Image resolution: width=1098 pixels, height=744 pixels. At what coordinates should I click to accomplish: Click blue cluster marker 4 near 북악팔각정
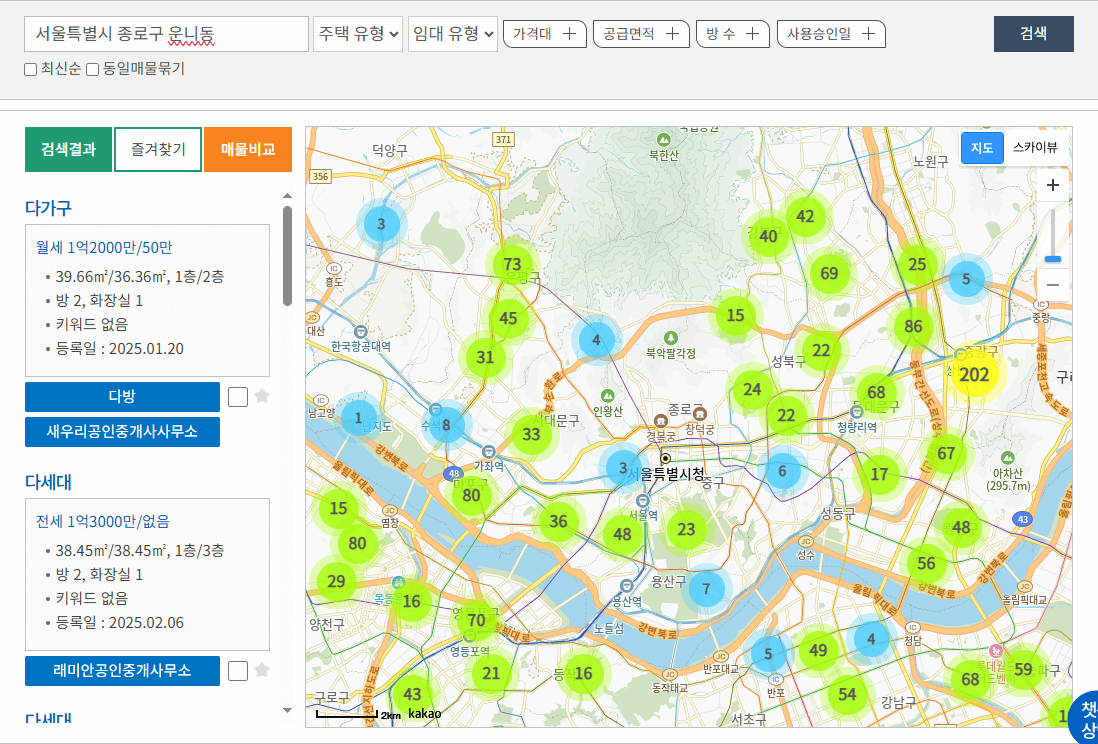596,340
